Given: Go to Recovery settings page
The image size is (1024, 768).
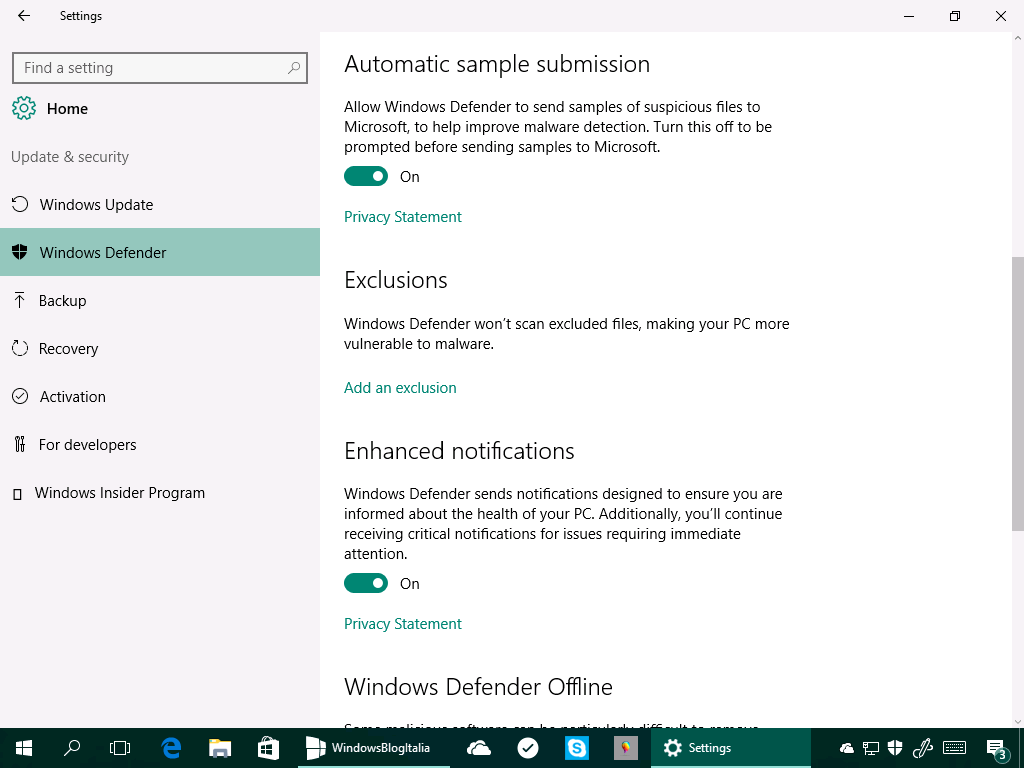Looking at the screenshot, I should 160,349.
